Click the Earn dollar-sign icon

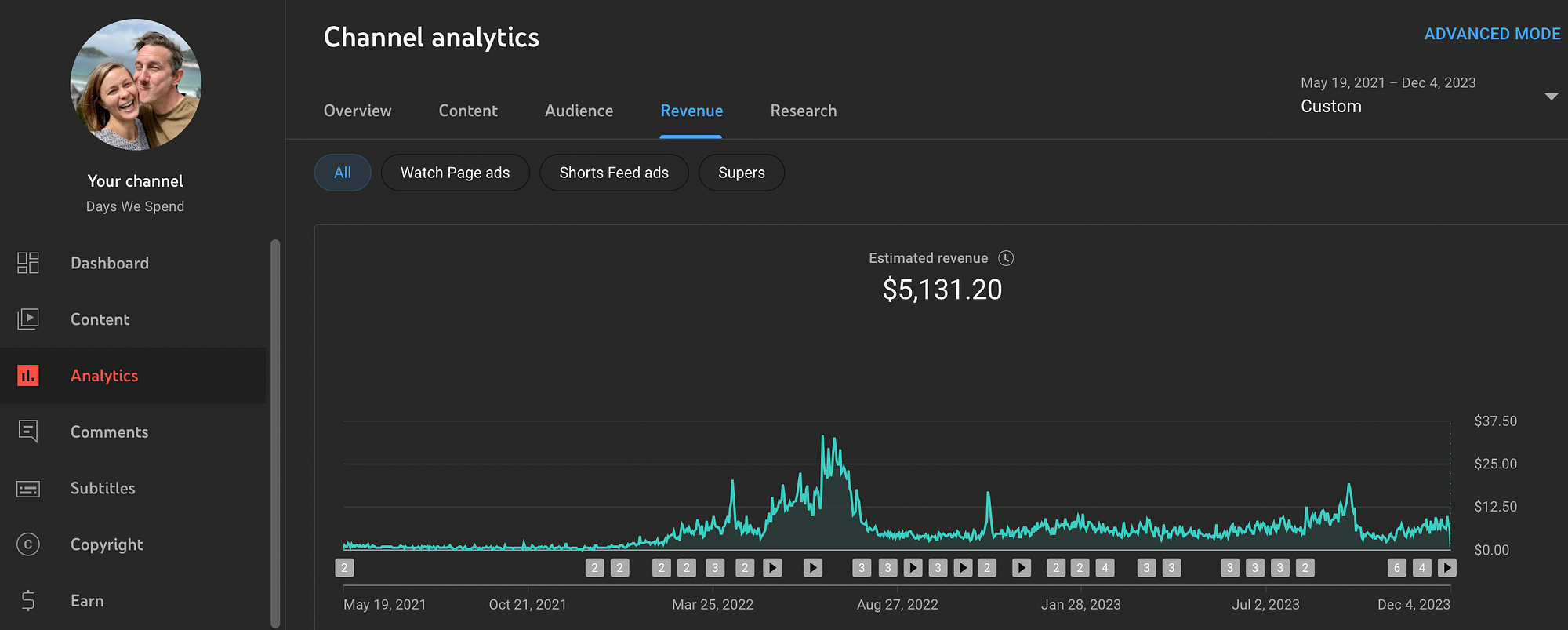point(28,601)
